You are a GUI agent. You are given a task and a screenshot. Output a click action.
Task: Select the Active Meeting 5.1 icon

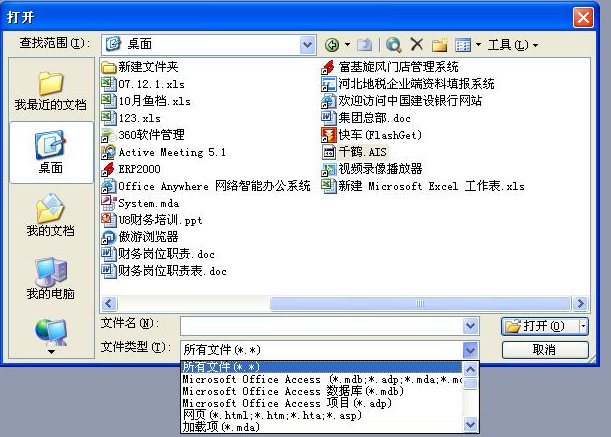[109, 152]
